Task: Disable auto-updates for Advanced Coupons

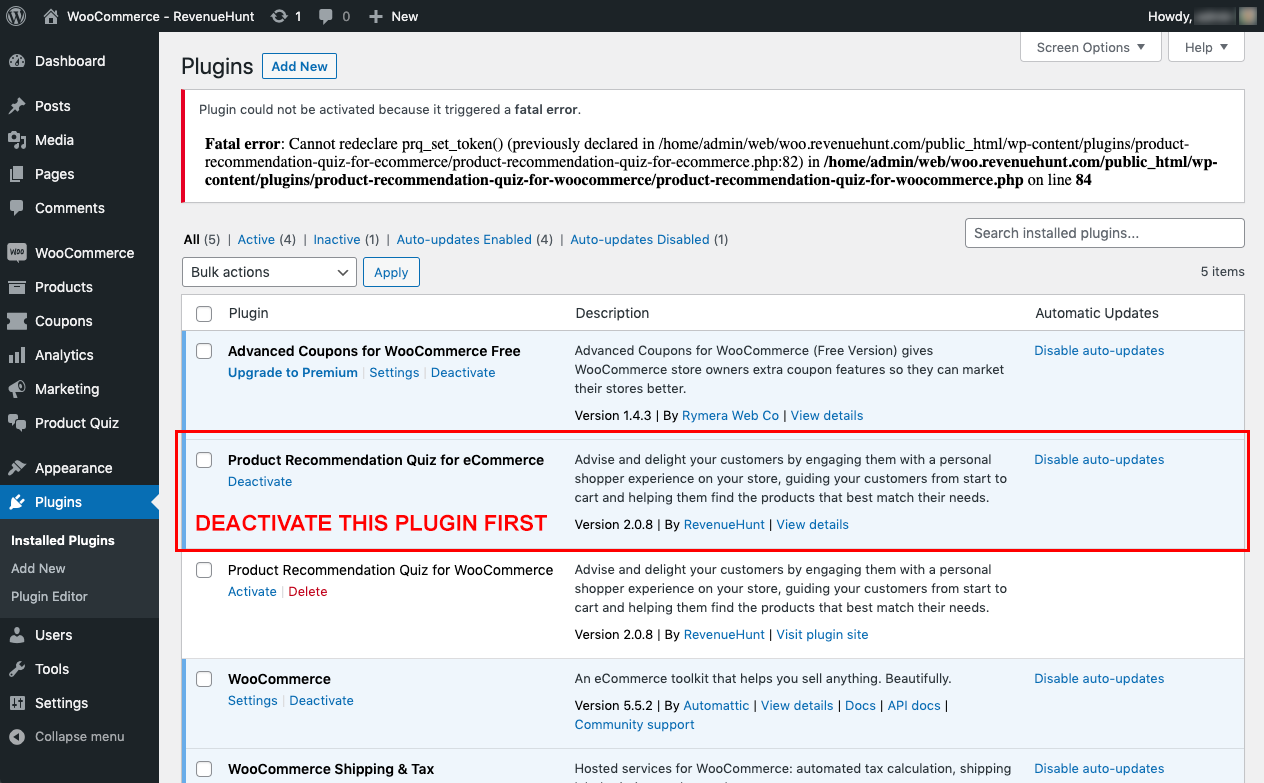Action: coord(1099,351)
